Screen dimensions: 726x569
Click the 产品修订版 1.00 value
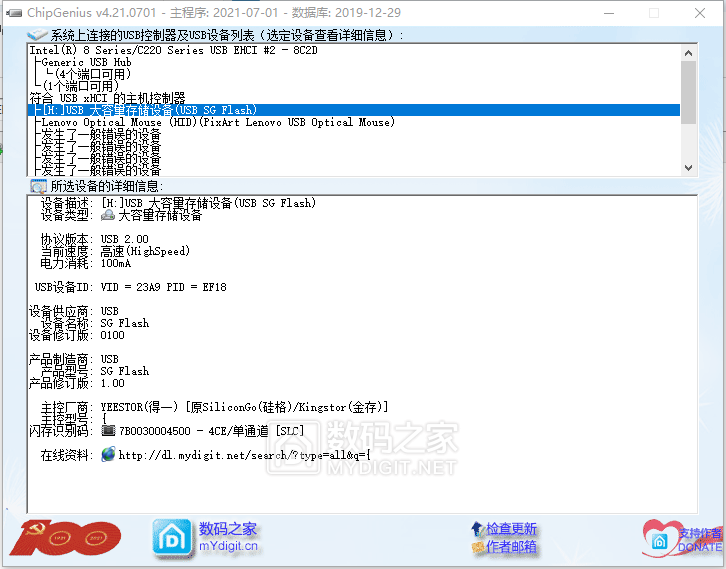pyautogui.click(x=113, y=383)
